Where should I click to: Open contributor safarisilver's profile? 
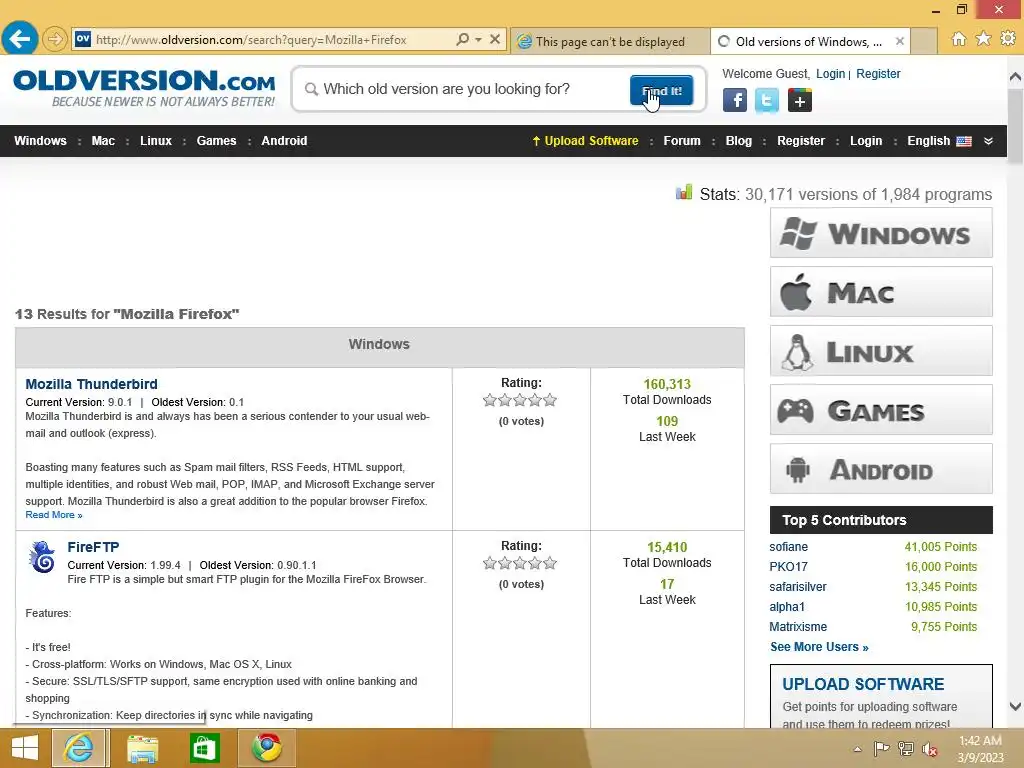click(797, 587)
